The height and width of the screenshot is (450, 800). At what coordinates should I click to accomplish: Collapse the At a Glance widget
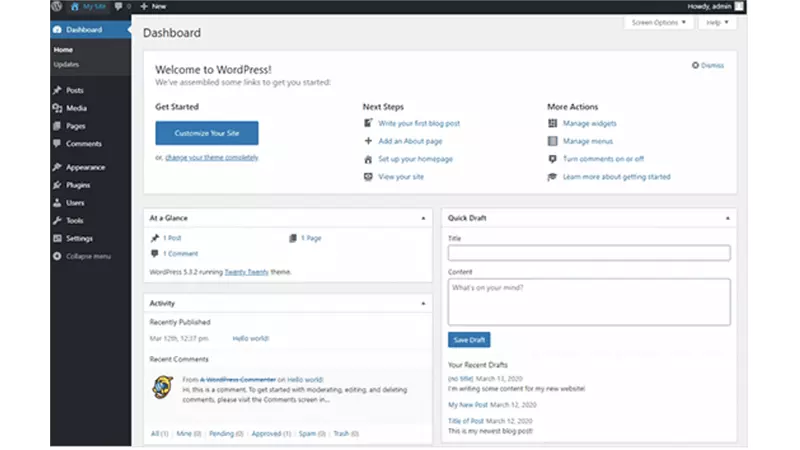(x=423, y=218)
